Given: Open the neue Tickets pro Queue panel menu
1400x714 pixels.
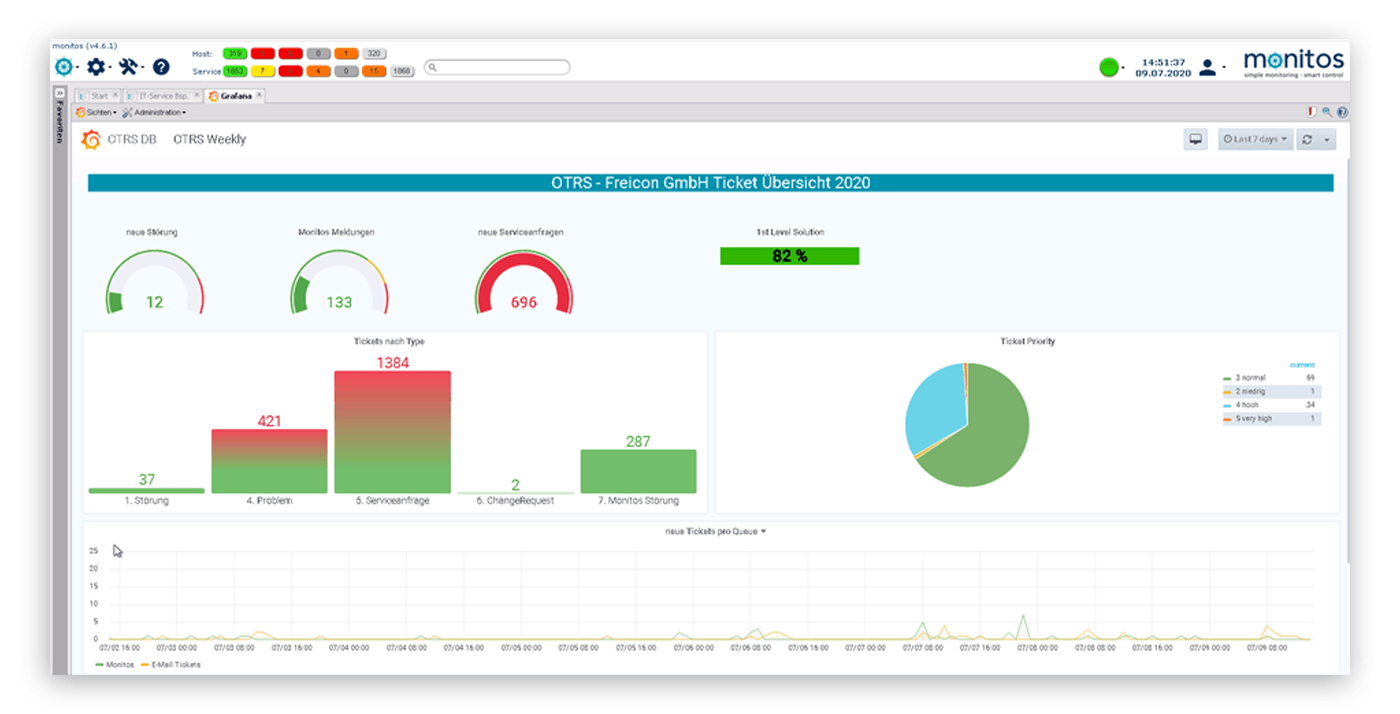Looking at the screenshot, I should (715, 531).
